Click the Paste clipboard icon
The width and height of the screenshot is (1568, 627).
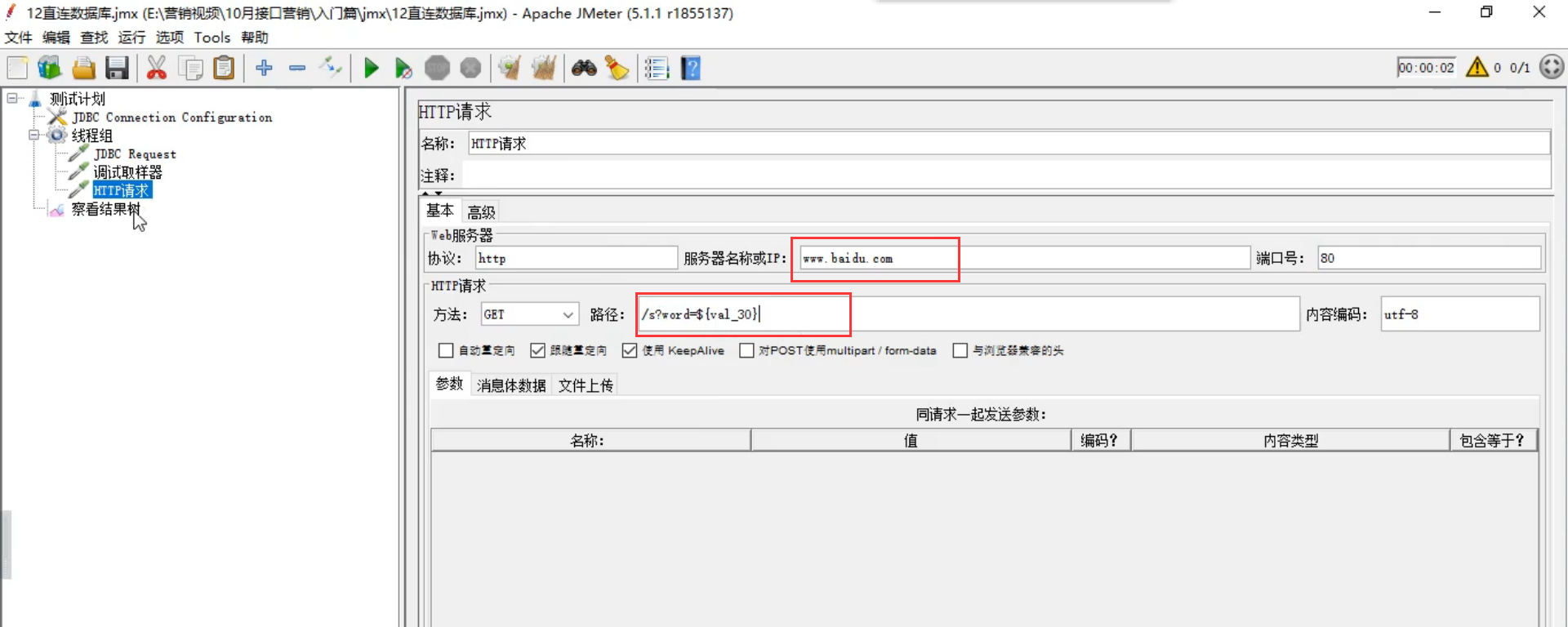224,68
